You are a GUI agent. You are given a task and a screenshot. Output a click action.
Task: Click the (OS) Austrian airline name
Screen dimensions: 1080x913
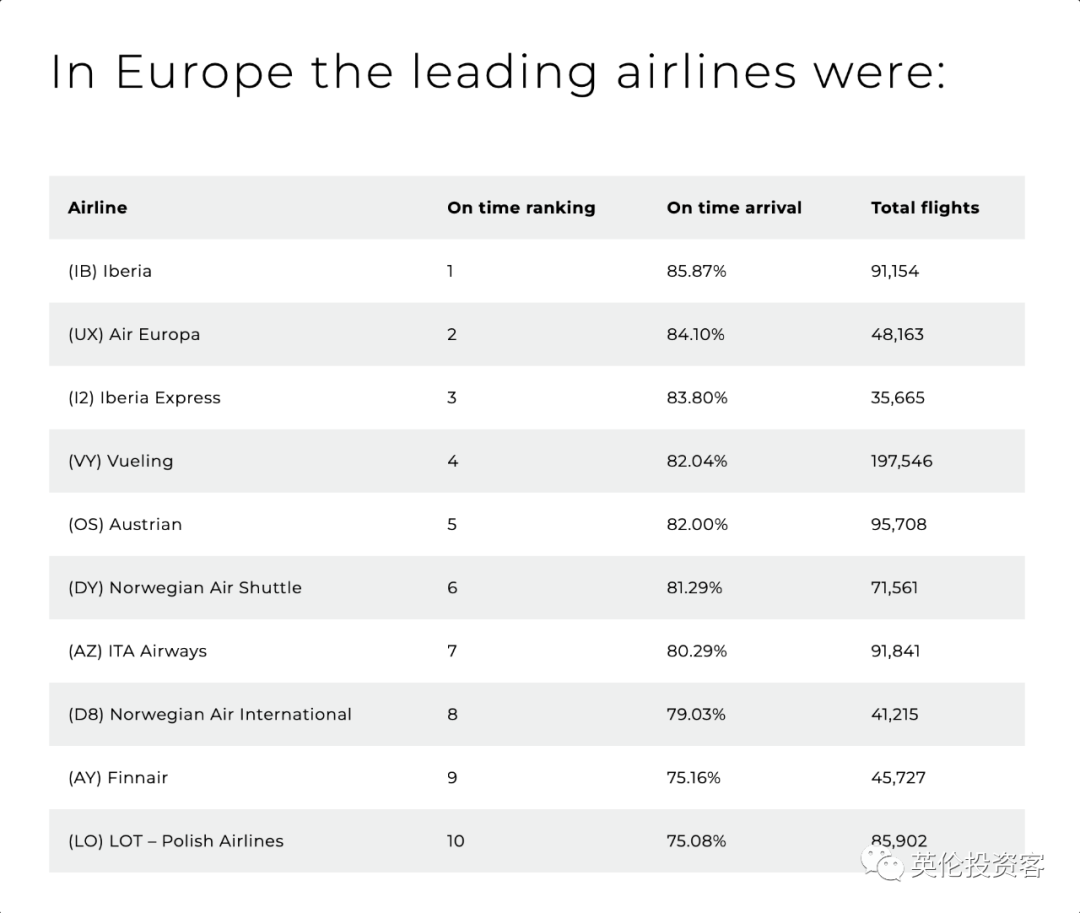(125, 524)
